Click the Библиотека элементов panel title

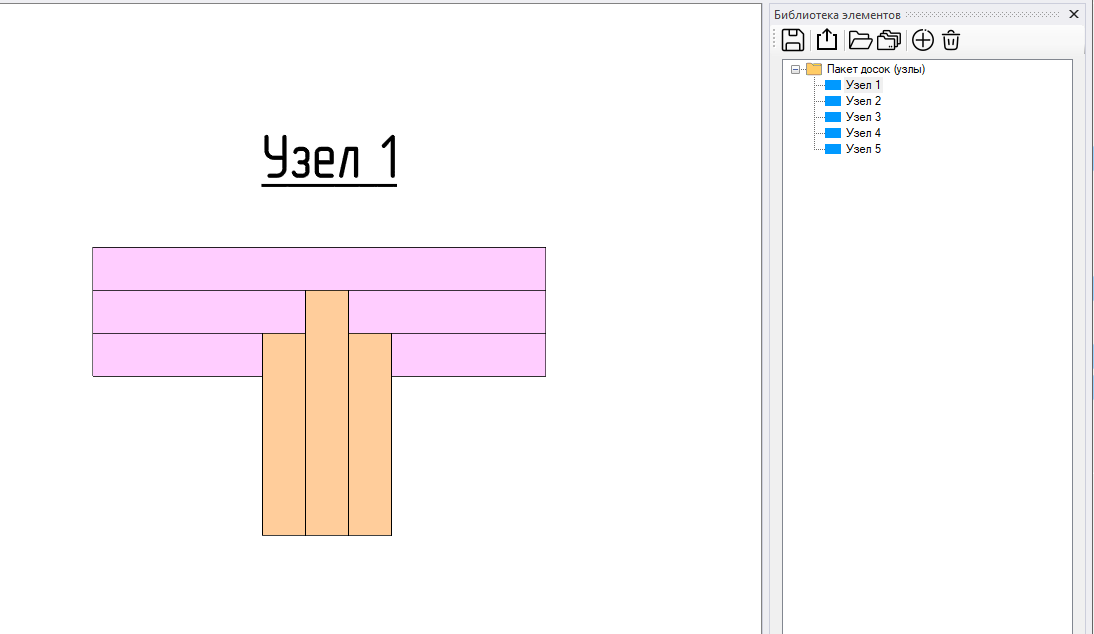pos(837,14)
